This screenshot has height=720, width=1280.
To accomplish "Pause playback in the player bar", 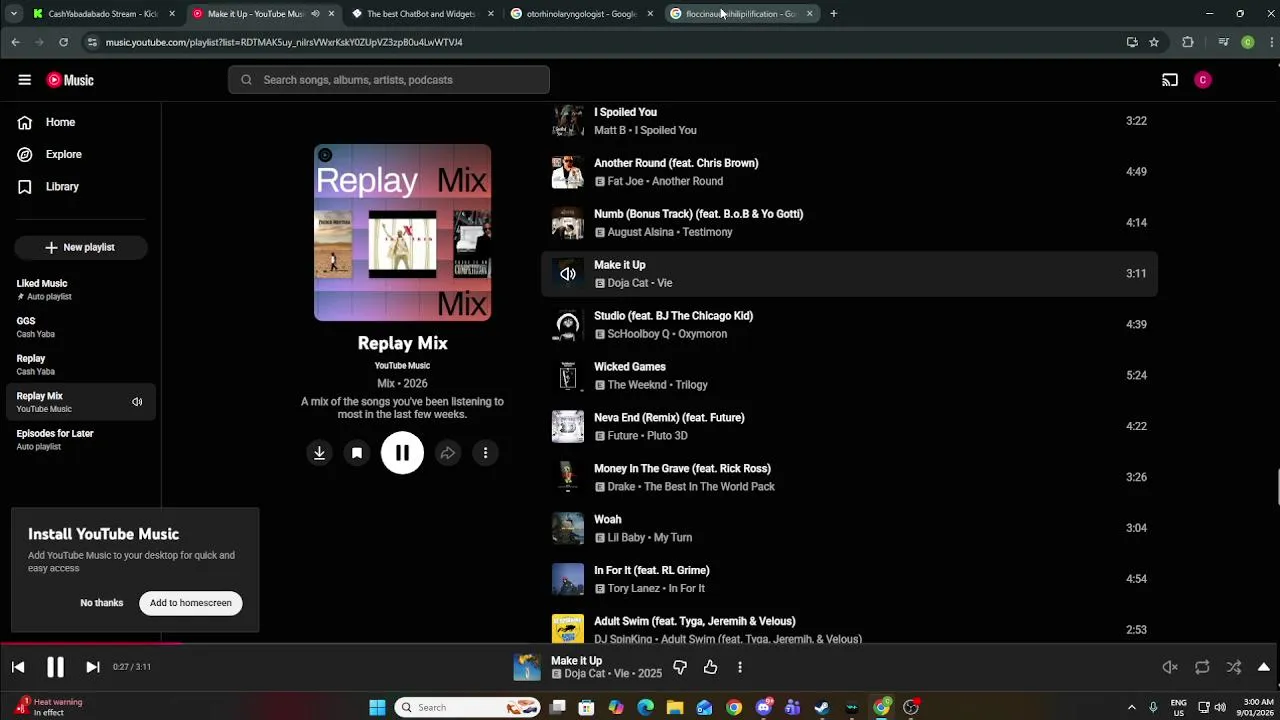I will pyautogui.click(x=55, y=667).
